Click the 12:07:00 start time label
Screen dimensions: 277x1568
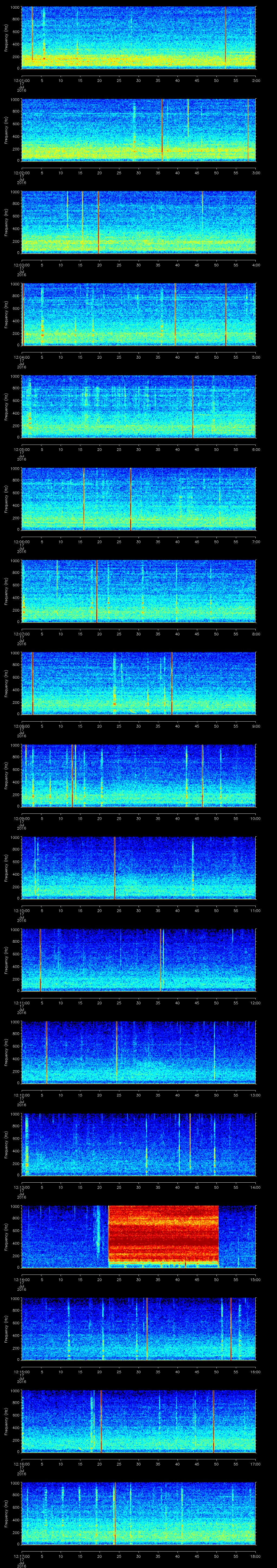pos(22,634)
